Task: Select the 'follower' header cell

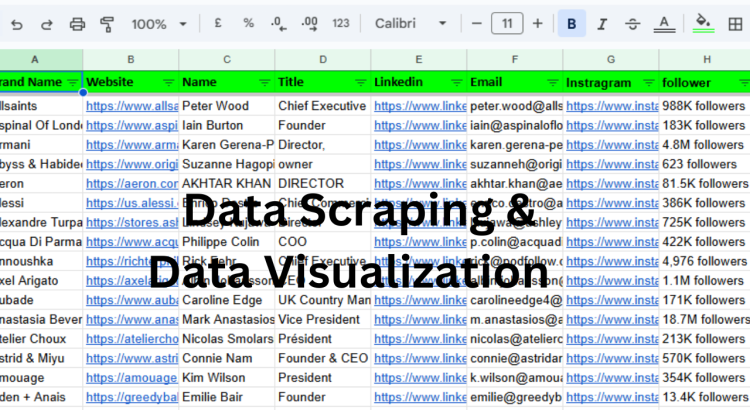Action: [704, 82]
